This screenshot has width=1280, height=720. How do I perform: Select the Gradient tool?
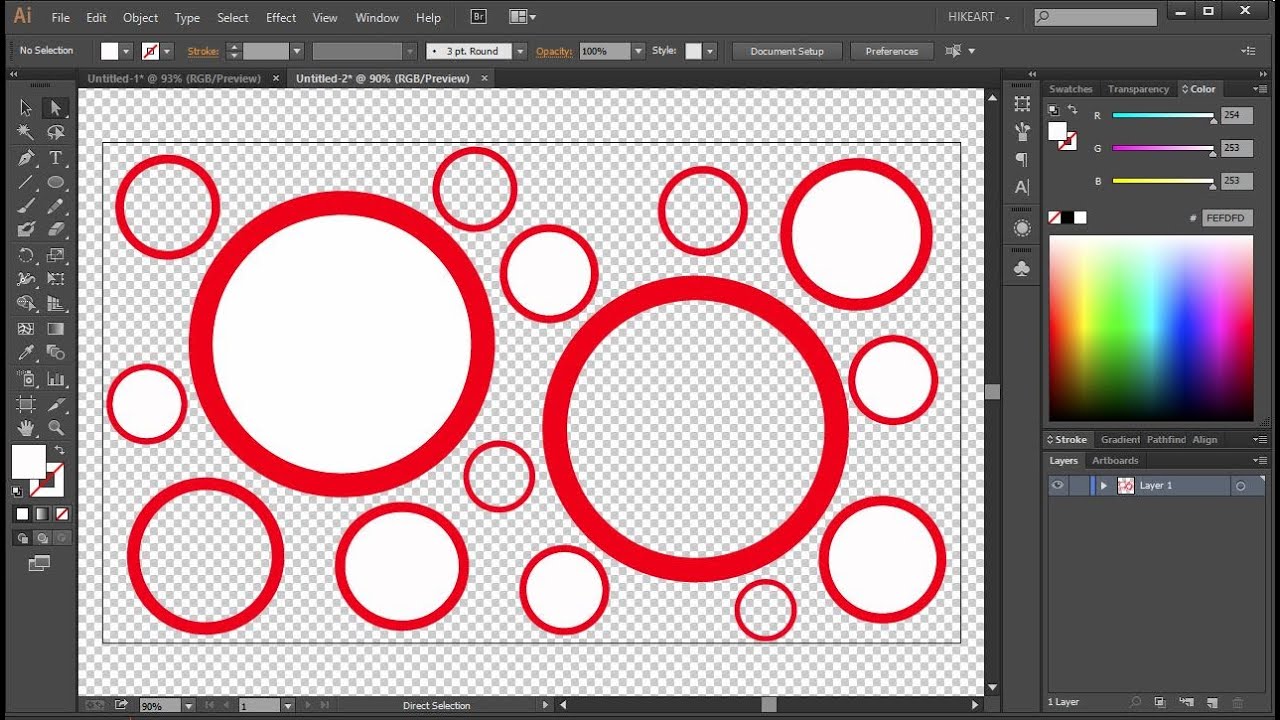[x=55, y=329]
